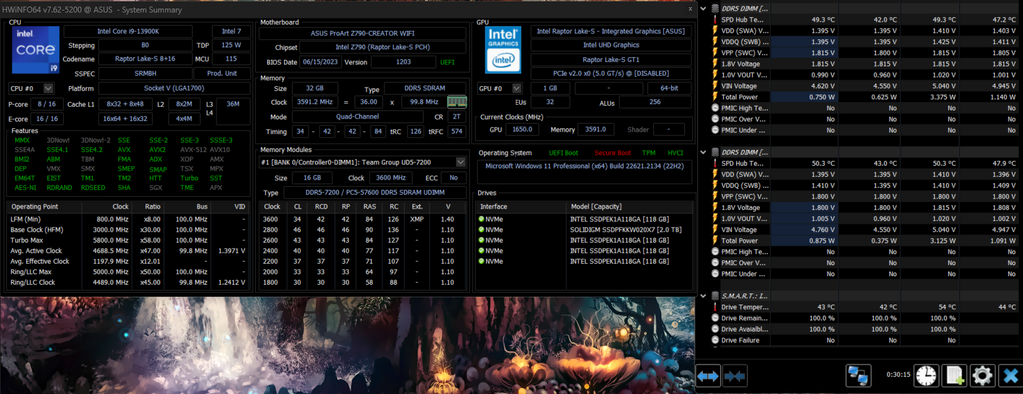Click the clock reset-timer icon in sensors toolbar
This screenshot has height=394, width=1023.
[x=926, y=376]
